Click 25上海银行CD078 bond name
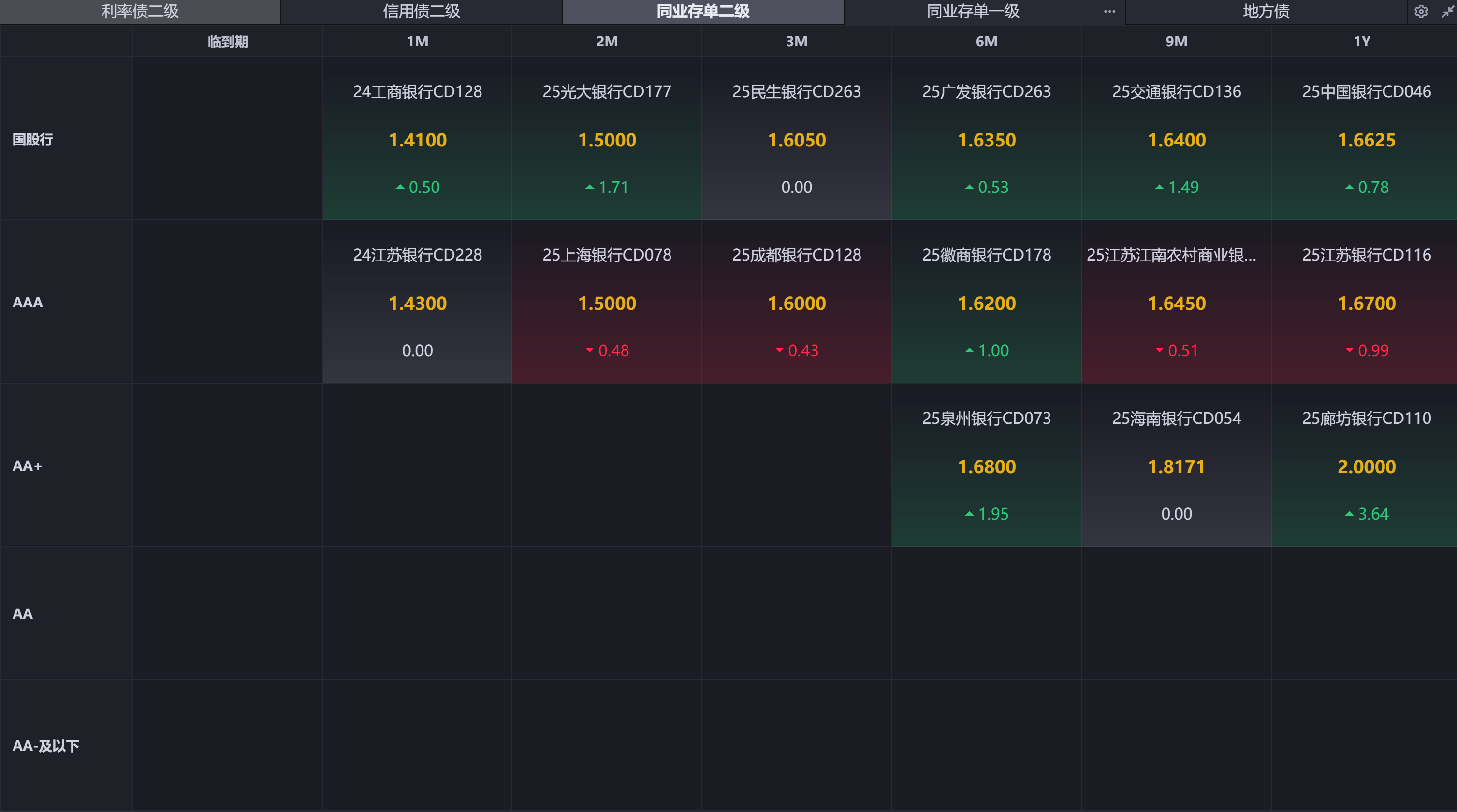The width and height of the screenshot is (1457, 812). [607, 255]
